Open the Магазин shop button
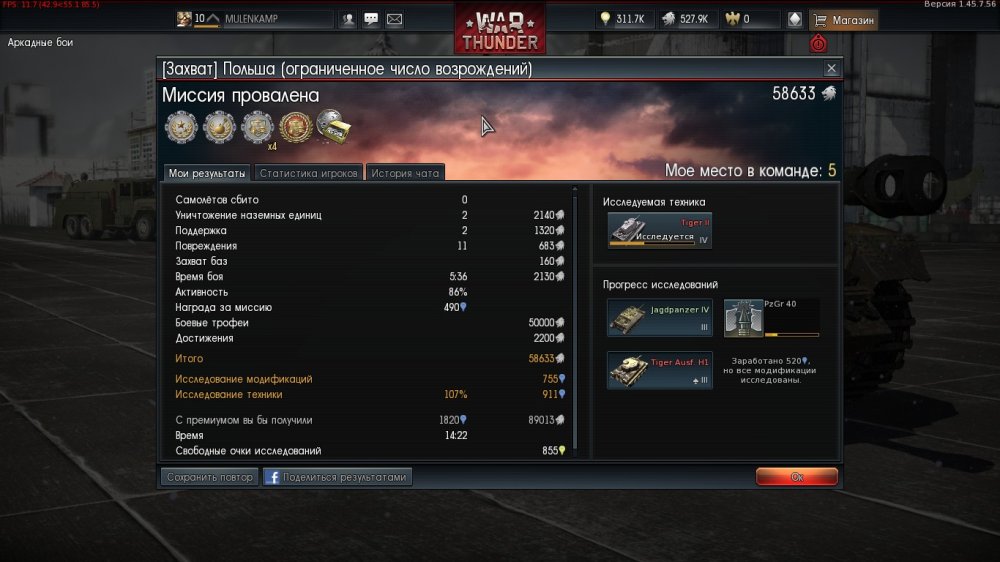 [x=843, y=20]
